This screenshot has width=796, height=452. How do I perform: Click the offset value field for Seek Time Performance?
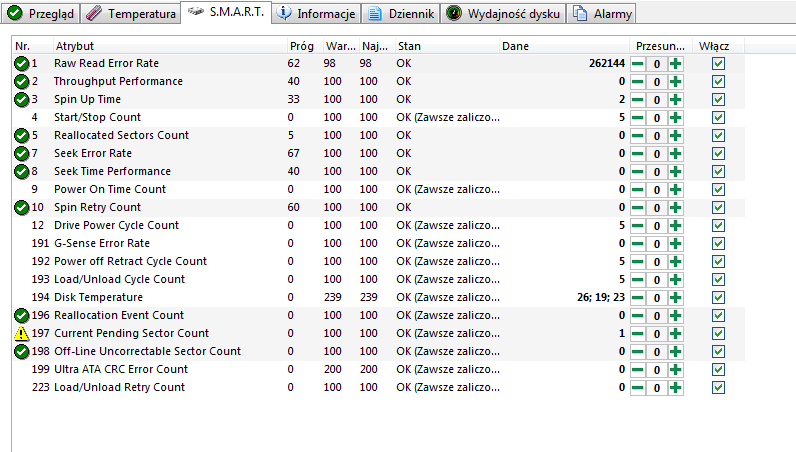click(656, 172)
